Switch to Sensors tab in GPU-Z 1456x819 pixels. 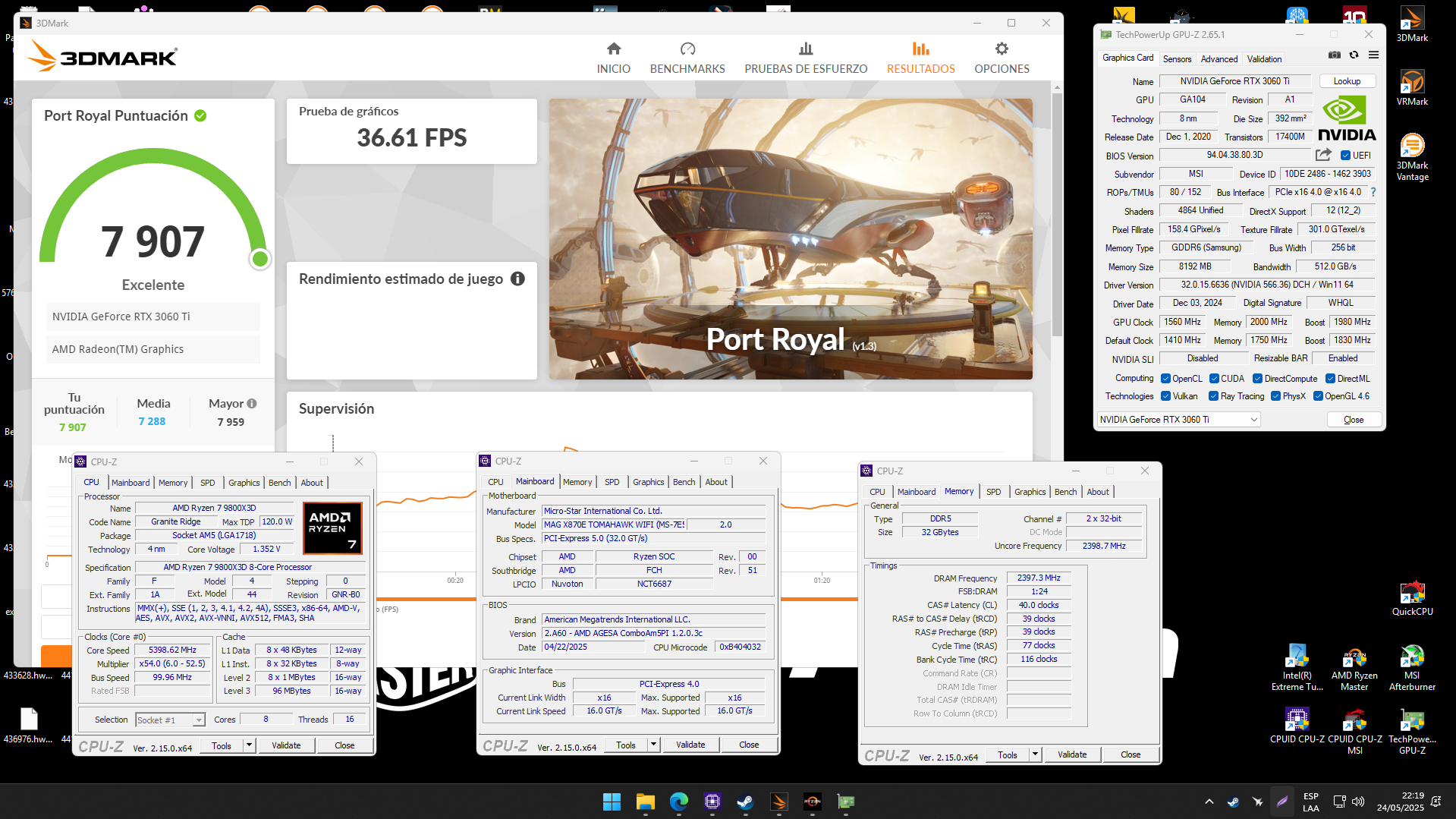point(1177,58)
